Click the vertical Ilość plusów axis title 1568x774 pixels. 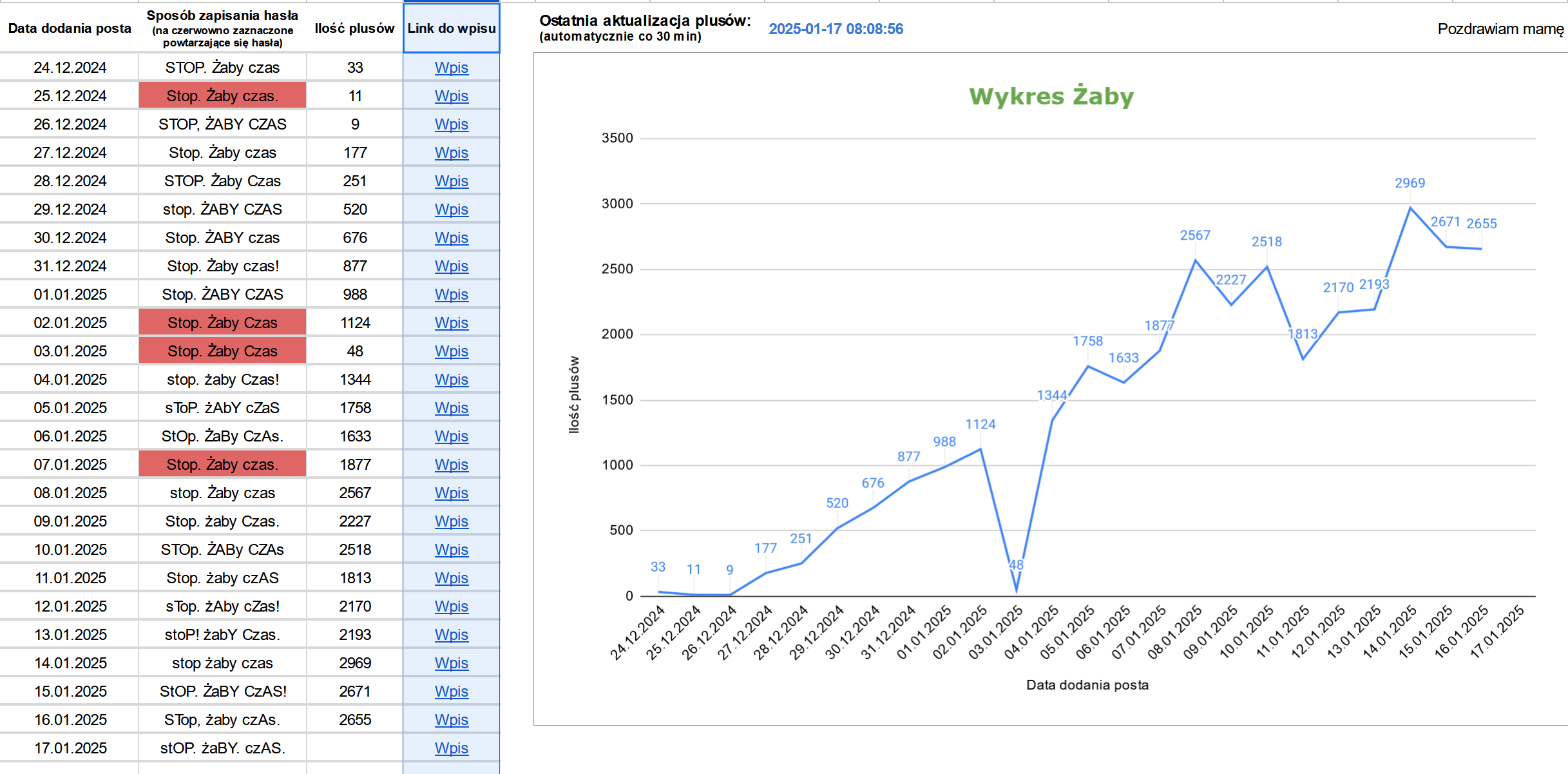pos(573,394)
